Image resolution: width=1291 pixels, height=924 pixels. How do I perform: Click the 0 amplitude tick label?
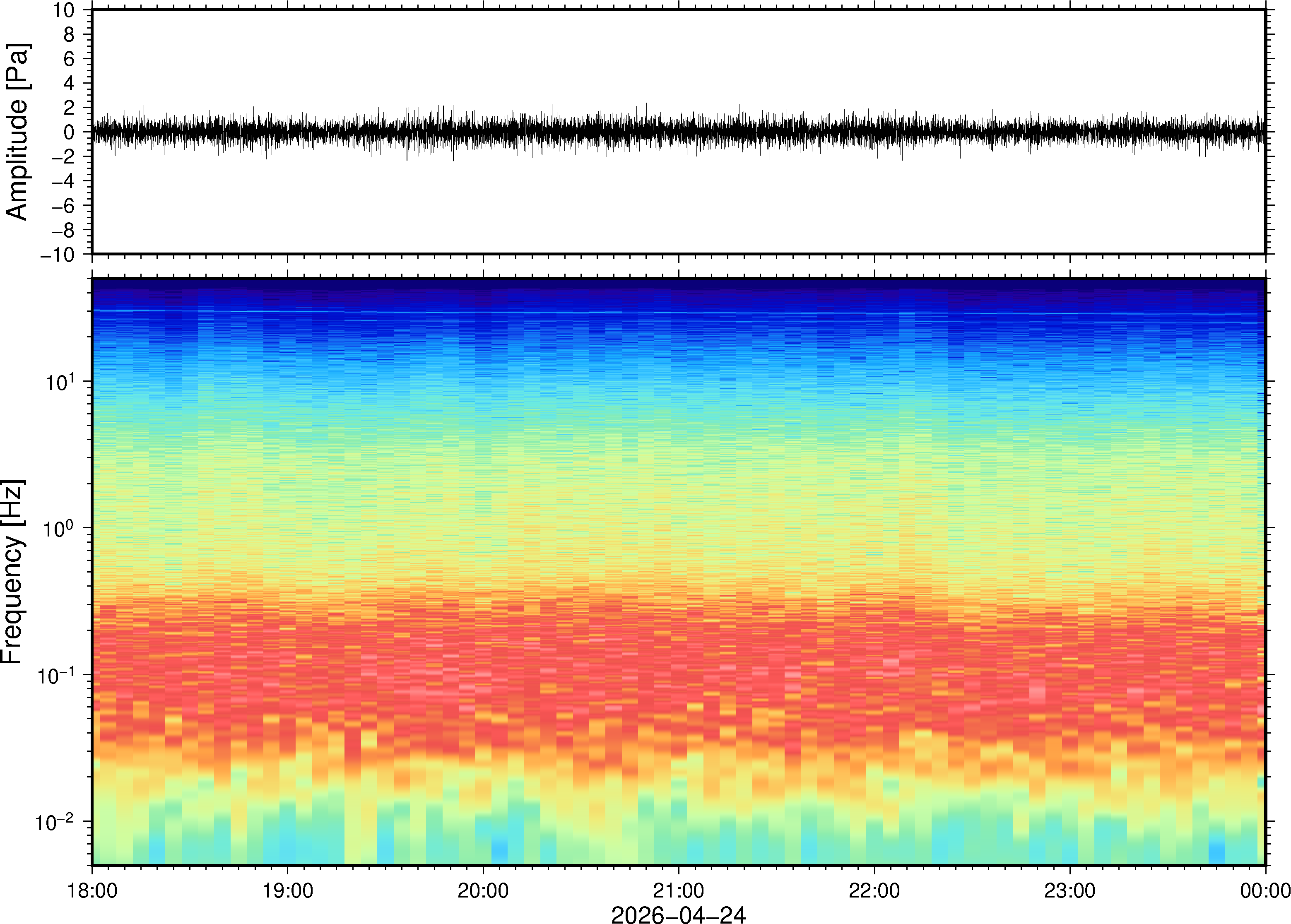(x=70, y=132)
